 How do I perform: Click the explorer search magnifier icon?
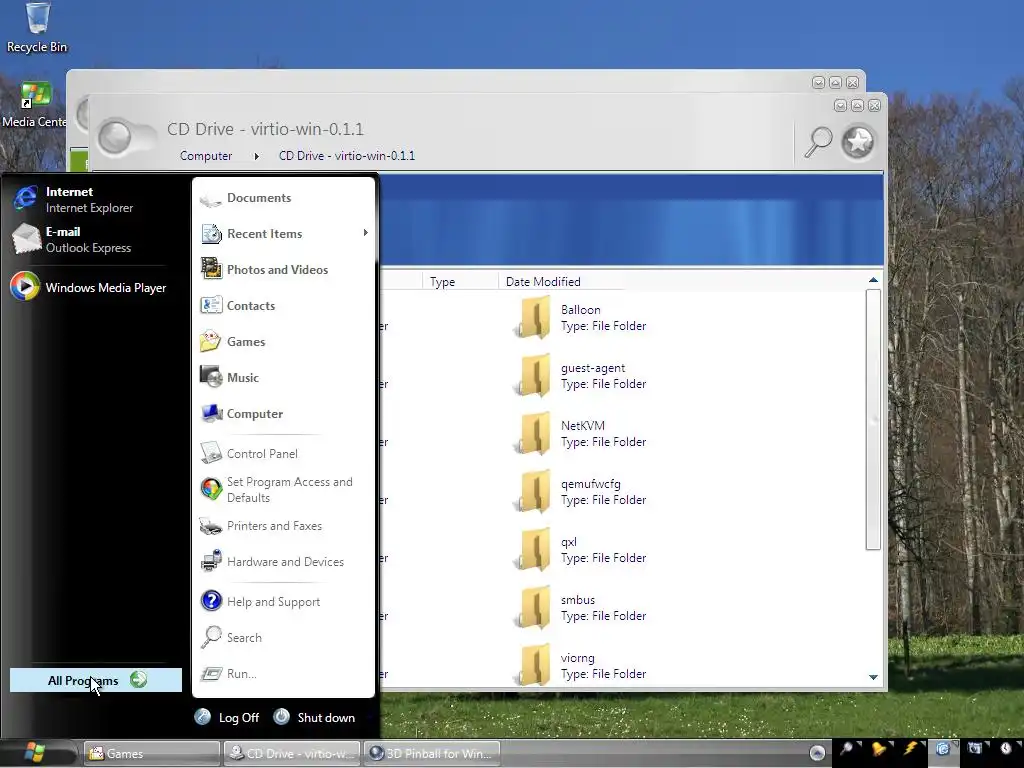(818, 141)
